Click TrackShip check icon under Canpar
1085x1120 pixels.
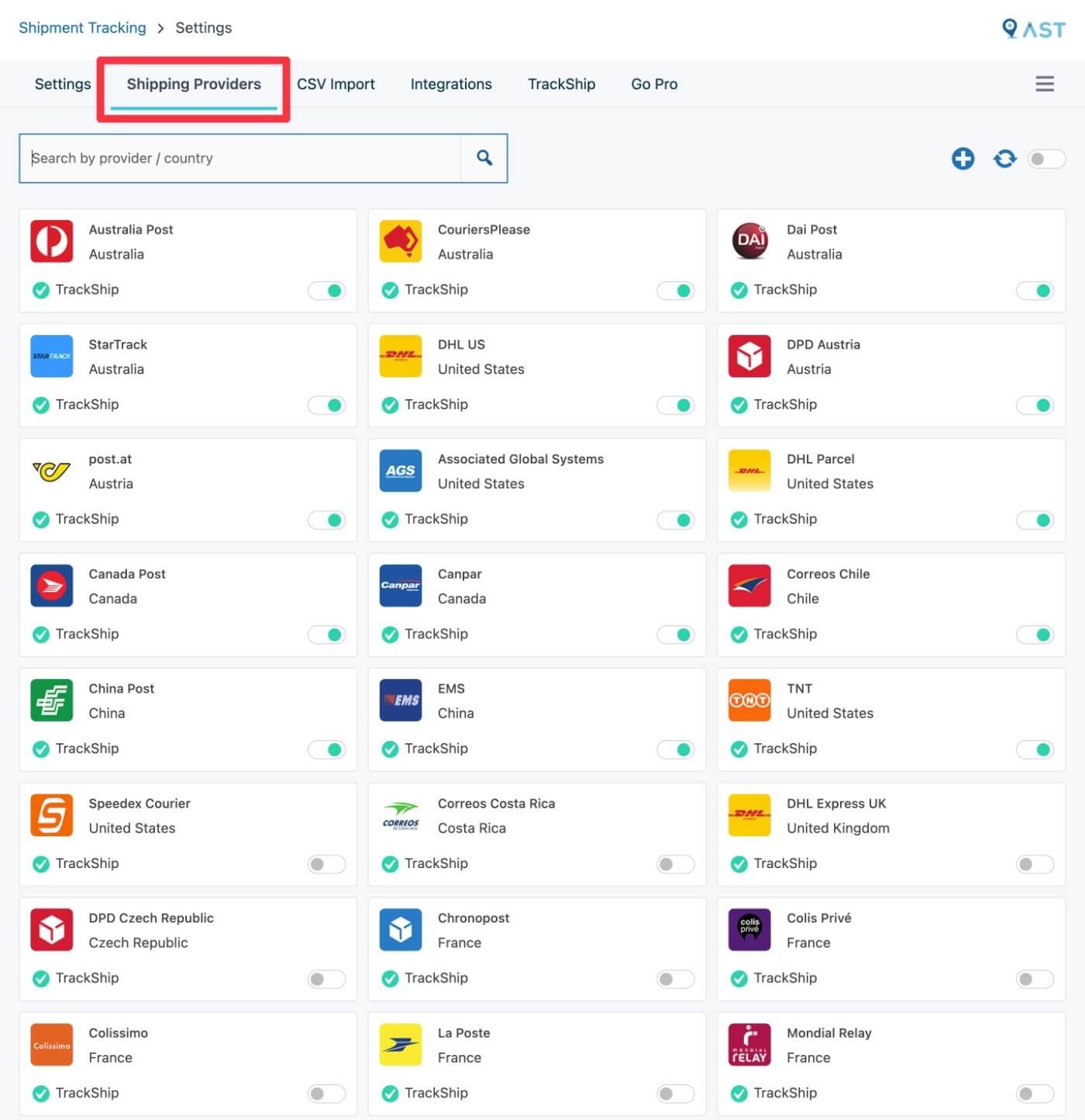tap(390, 634)
